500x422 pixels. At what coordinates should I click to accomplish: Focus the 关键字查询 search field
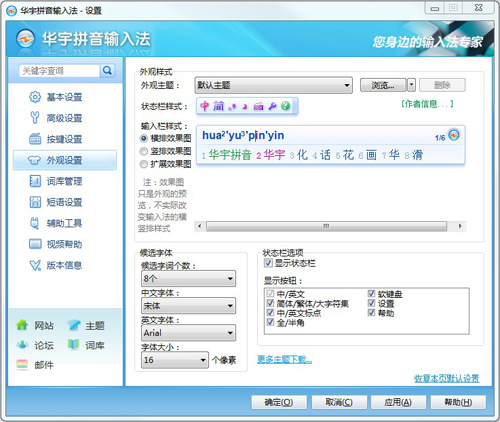pos(59,71)
